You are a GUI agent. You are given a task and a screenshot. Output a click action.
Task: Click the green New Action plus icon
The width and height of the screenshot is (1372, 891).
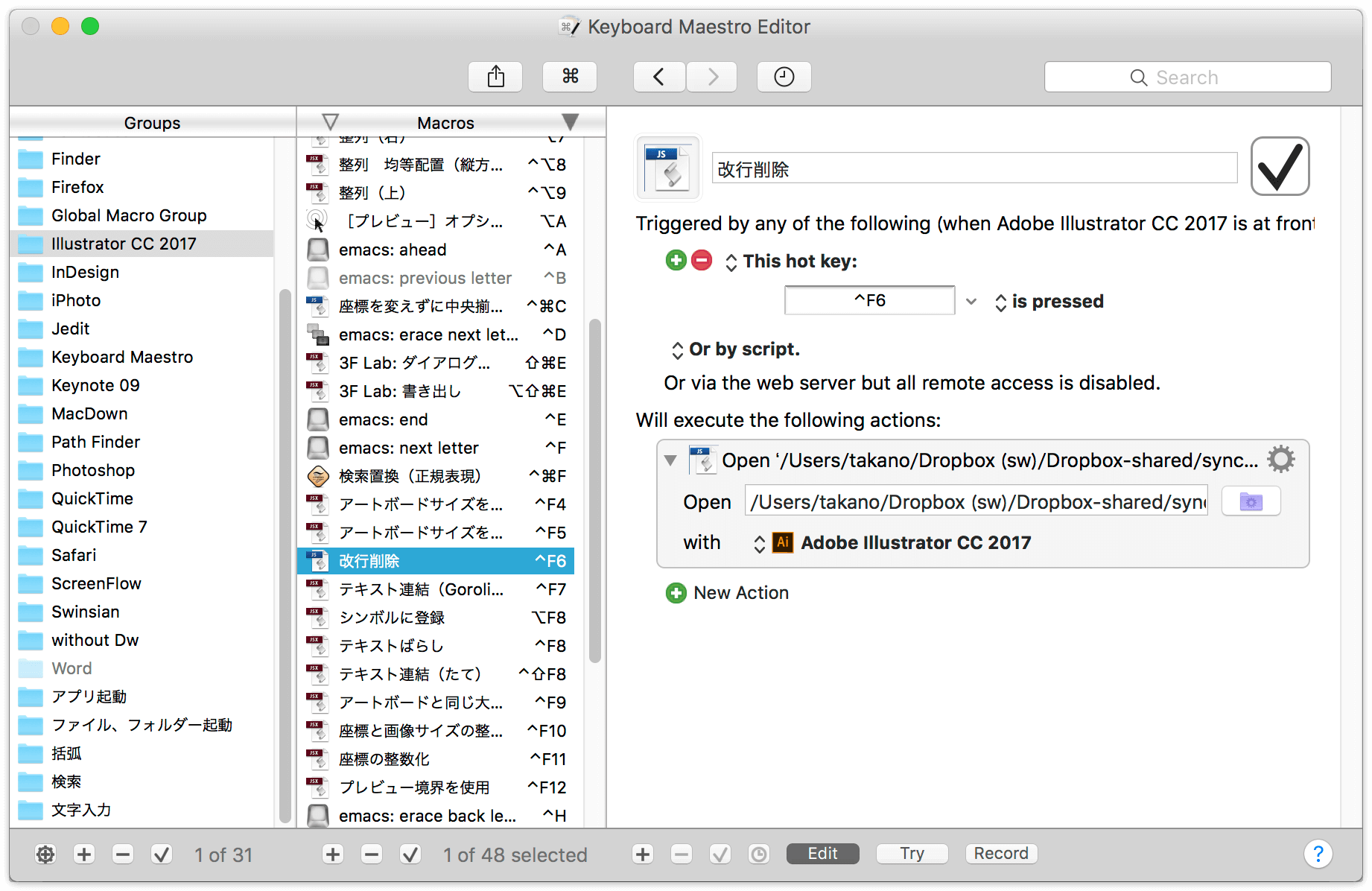676,593
